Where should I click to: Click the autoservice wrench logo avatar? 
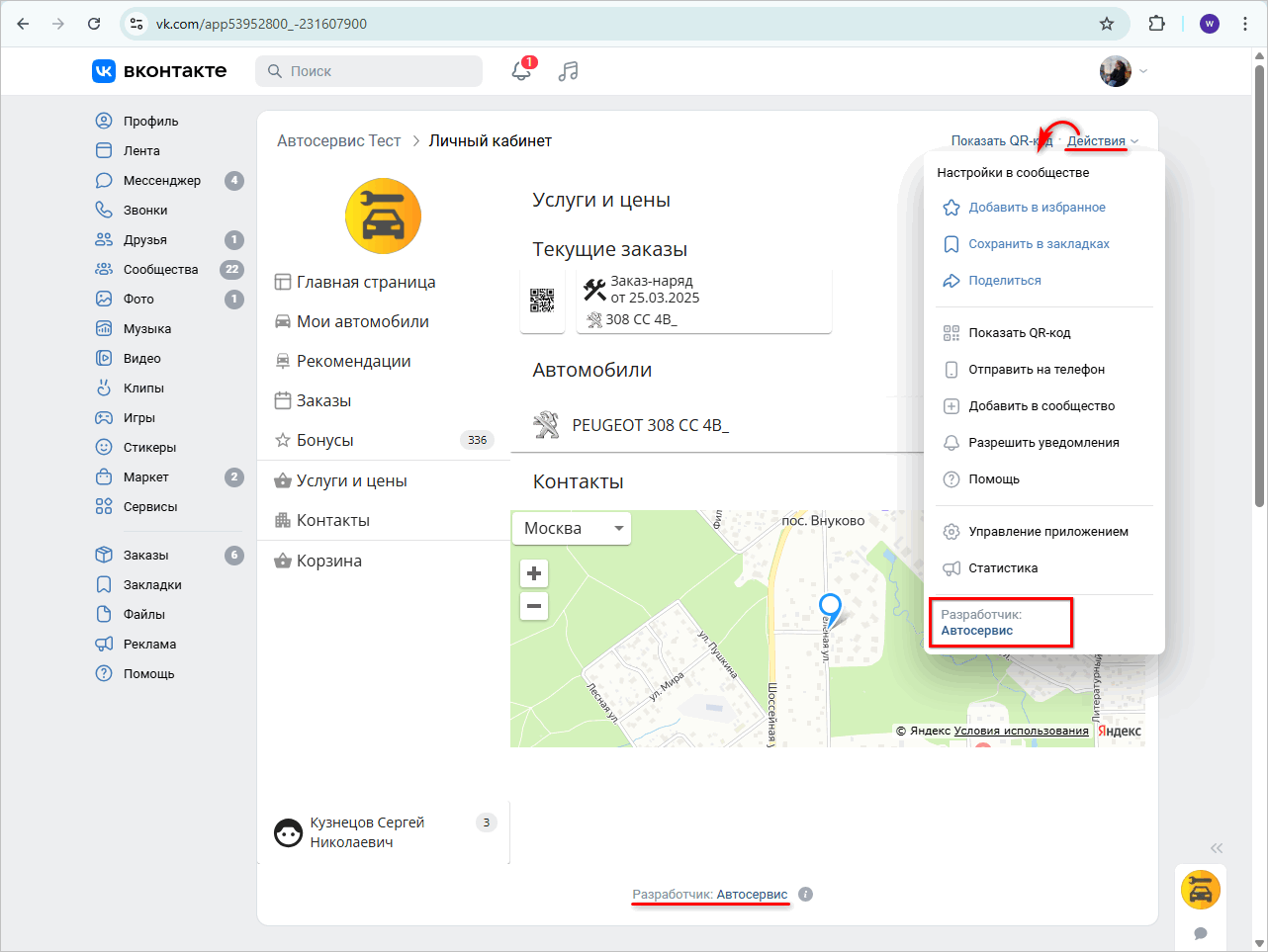(382, 216)
